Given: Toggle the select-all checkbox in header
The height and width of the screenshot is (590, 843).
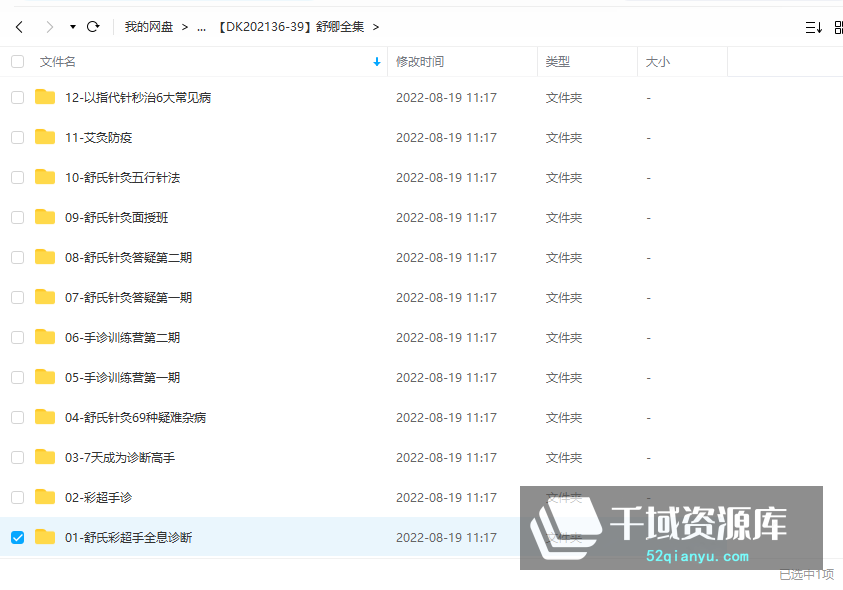Looking at the screenshot, I should 18,62.
